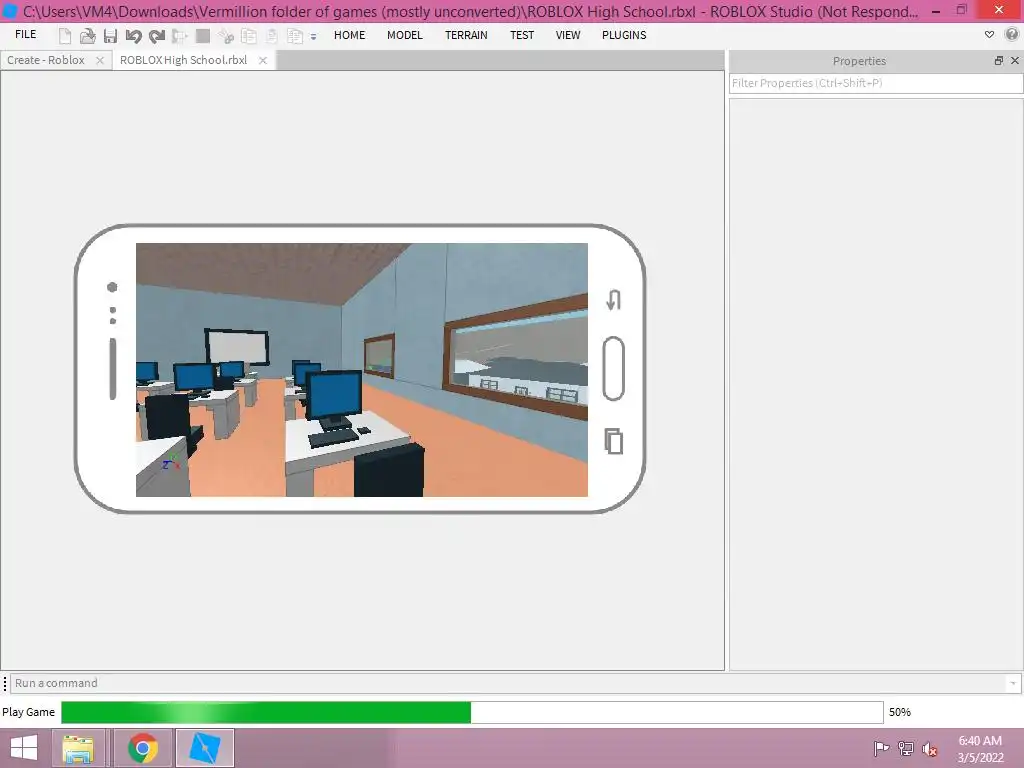
Task: Click the grey Stop square icon
Action: click(202, 36)
